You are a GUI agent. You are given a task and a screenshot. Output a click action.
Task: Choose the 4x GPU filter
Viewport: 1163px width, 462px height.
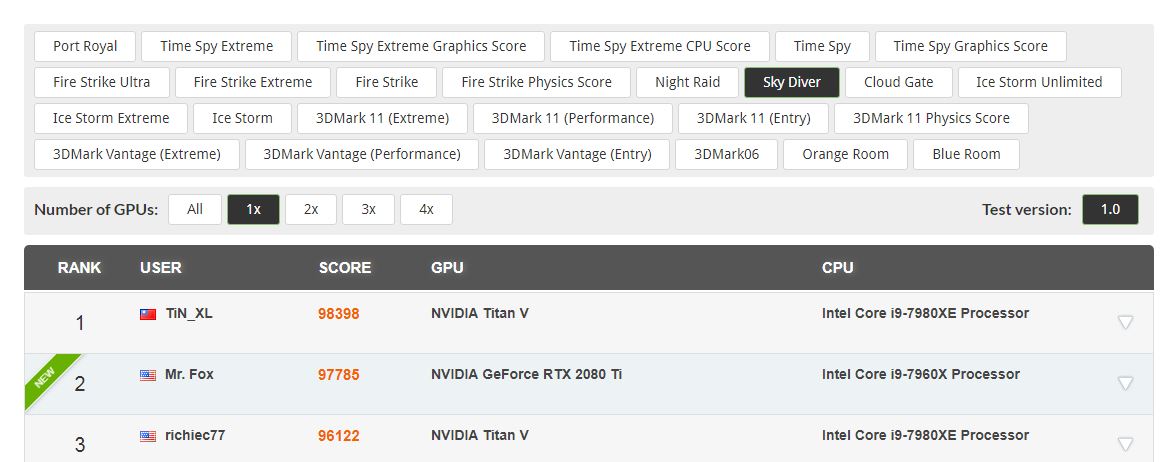[x=426, y=209]
